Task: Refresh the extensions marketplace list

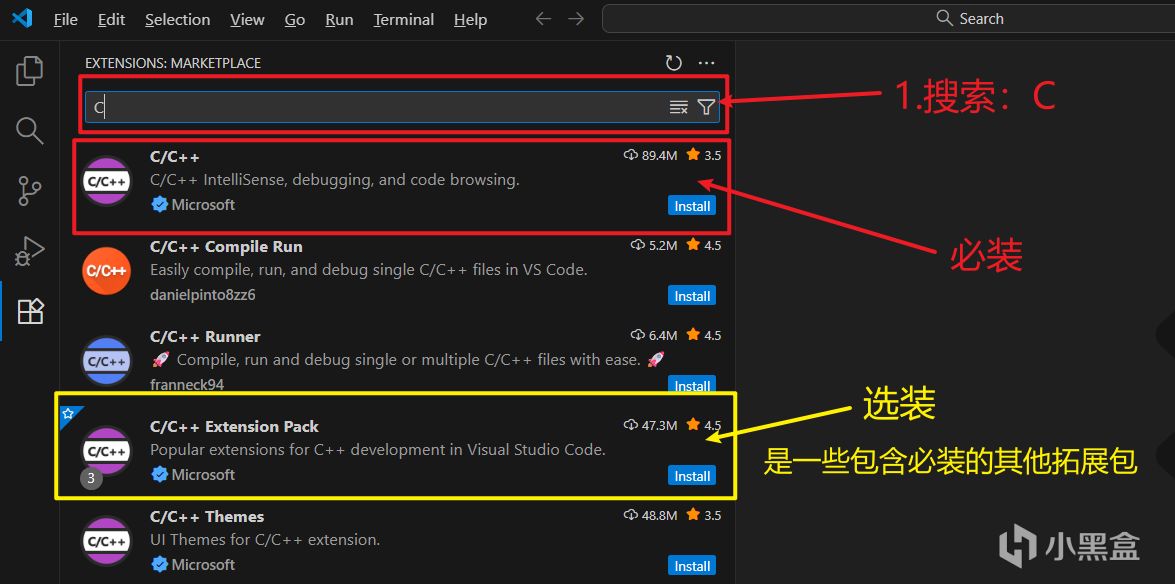Action: [x=674, y=63]
